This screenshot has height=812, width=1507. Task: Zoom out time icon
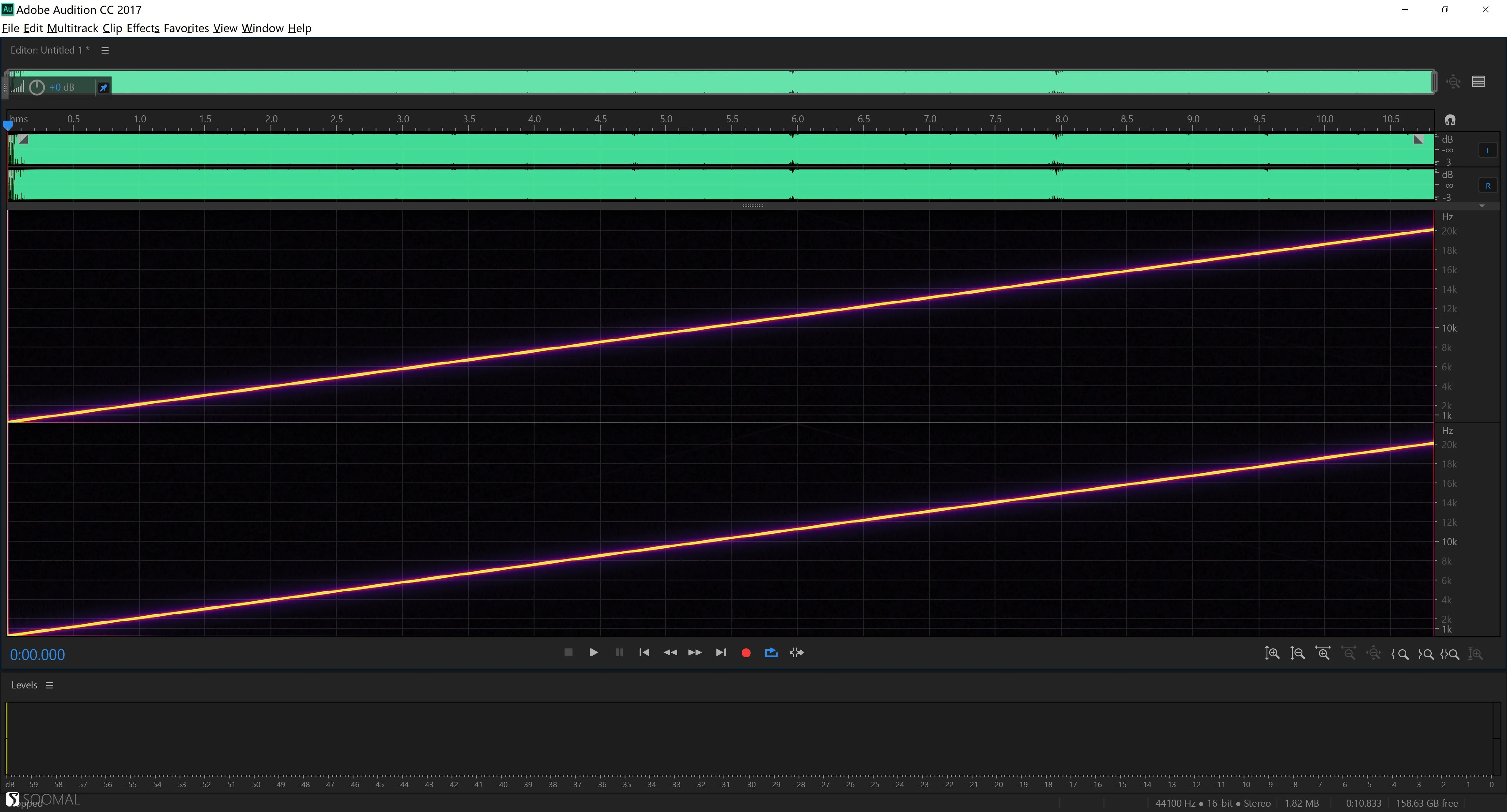(1348, 653)
